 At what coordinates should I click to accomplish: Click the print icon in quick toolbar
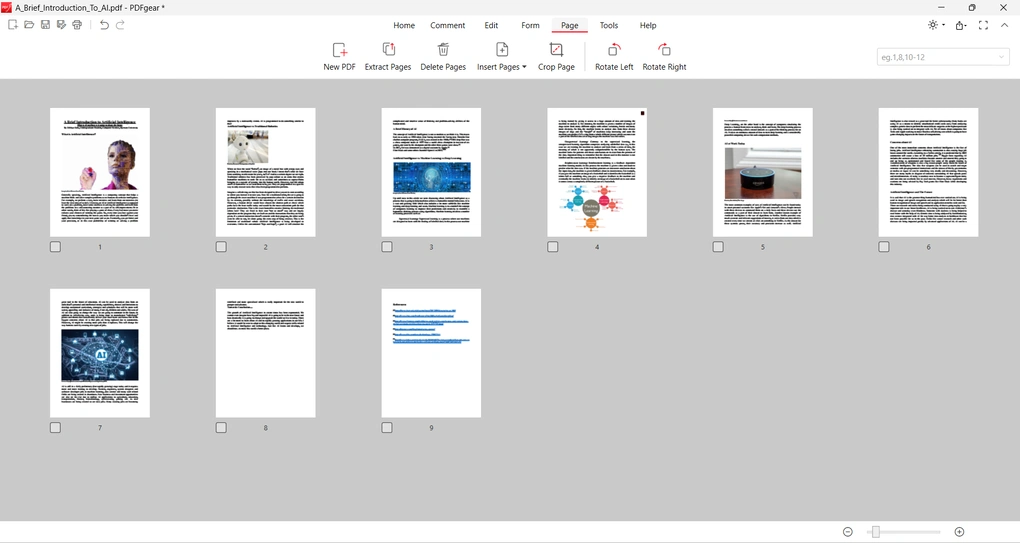point(77,25)
